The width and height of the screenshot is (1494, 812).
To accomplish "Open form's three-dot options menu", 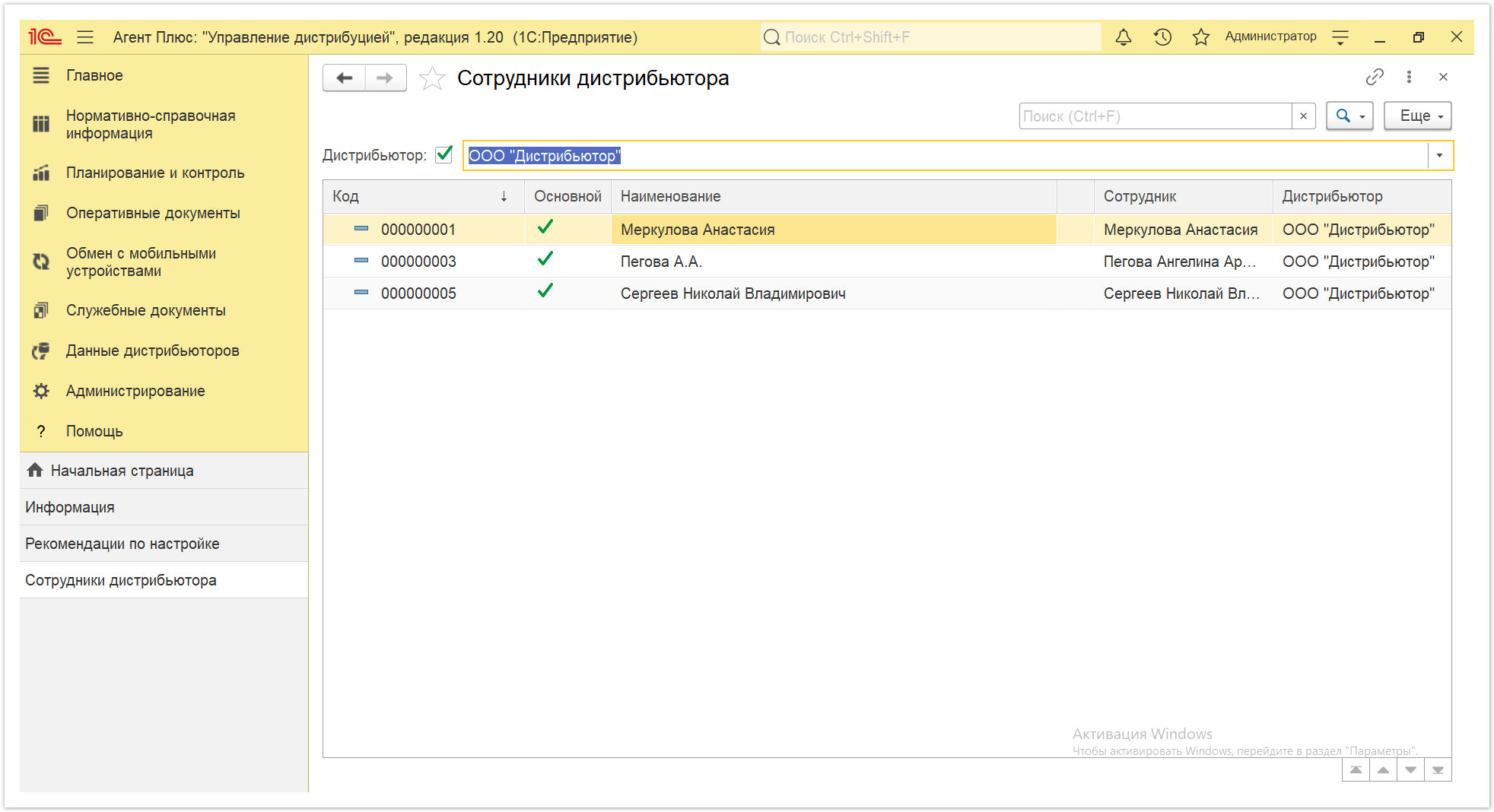I will [x=1409, y=77].
